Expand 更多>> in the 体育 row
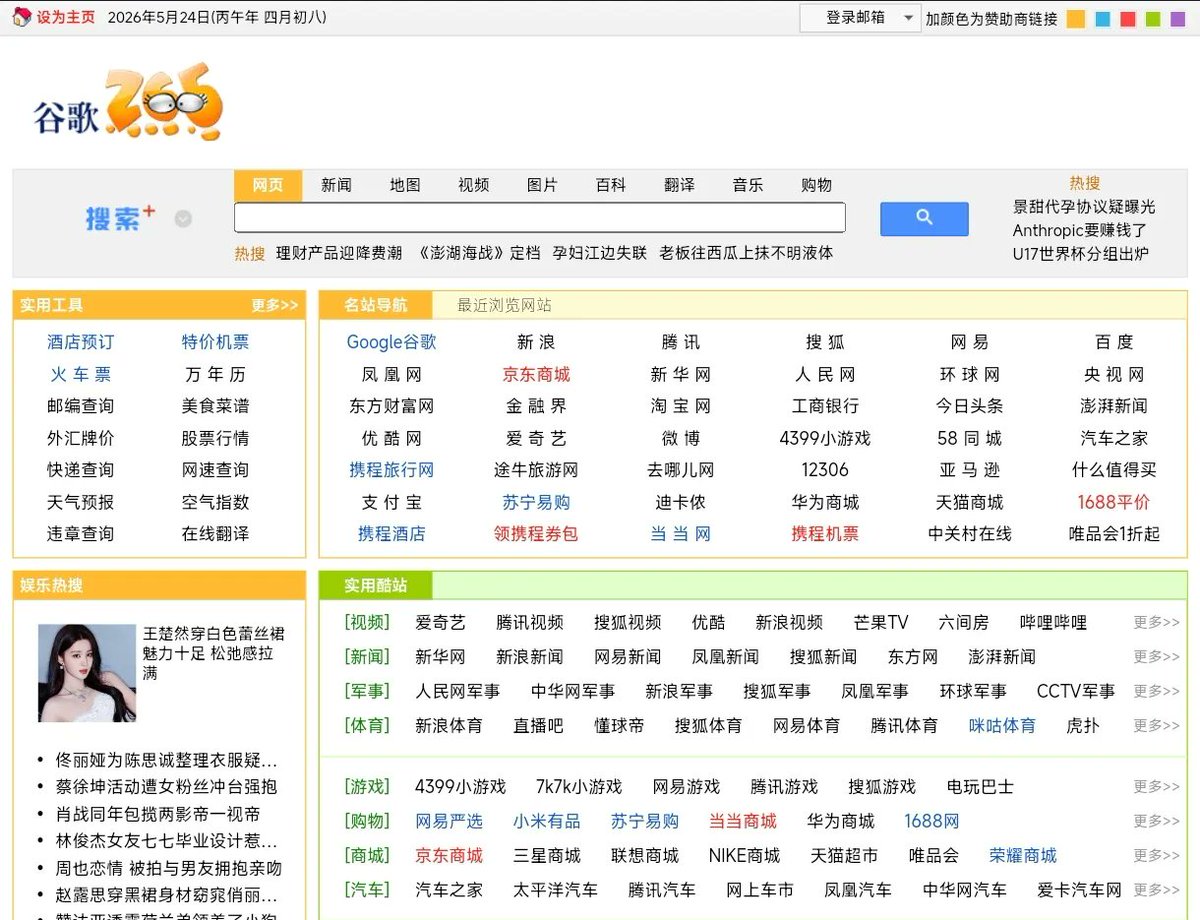Viewport: 1200px width, 920px height. (x=1156, y=725)
